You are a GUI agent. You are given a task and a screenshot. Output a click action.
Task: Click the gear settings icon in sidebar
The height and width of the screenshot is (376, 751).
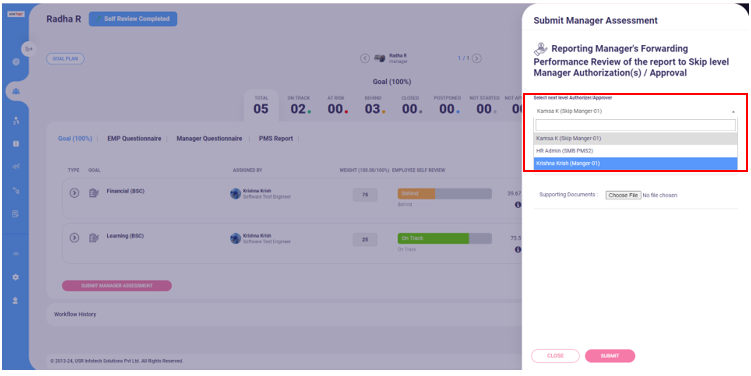tap(15, 277)
